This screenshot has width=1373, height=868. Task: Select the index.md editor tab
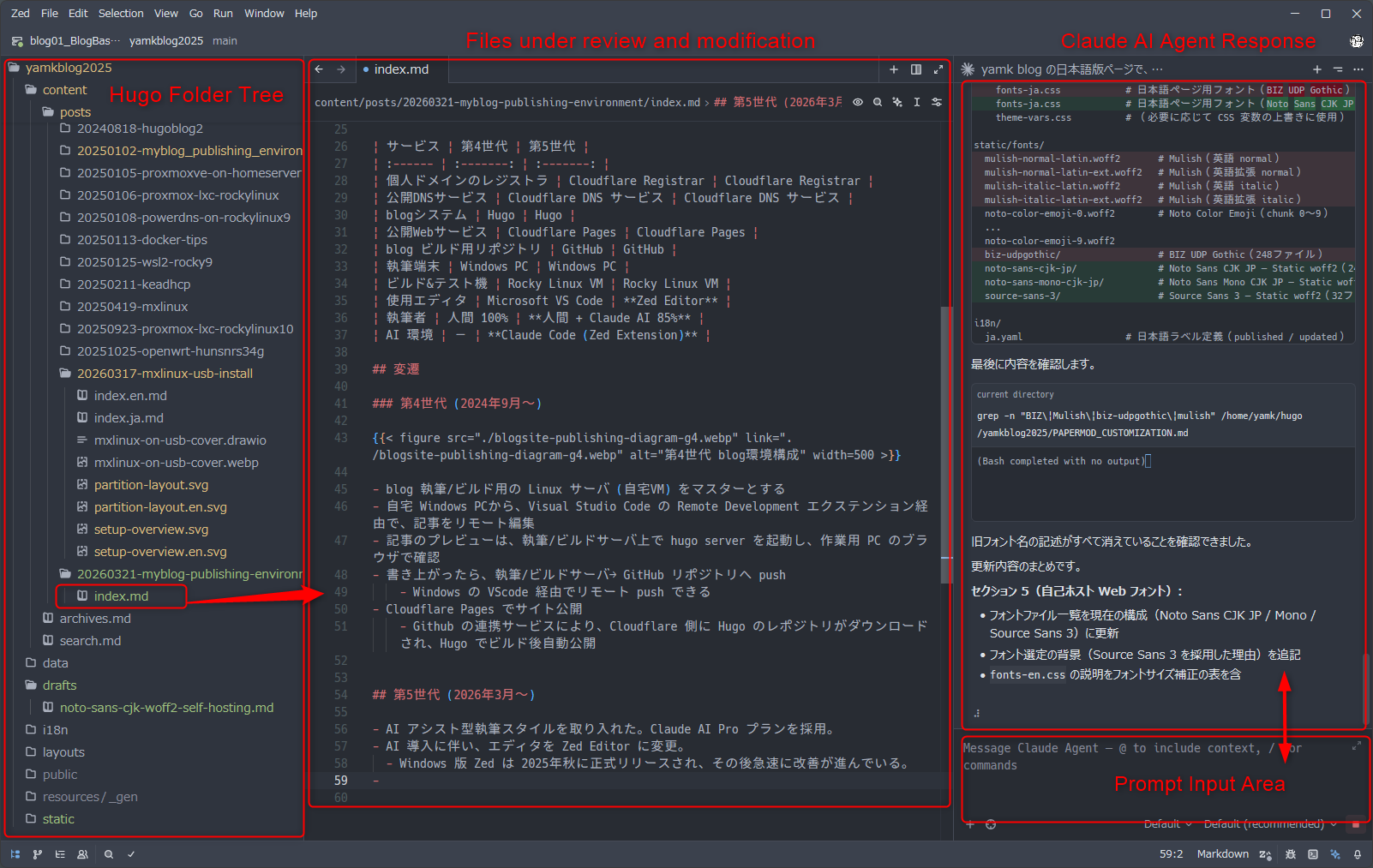[401, 69]
